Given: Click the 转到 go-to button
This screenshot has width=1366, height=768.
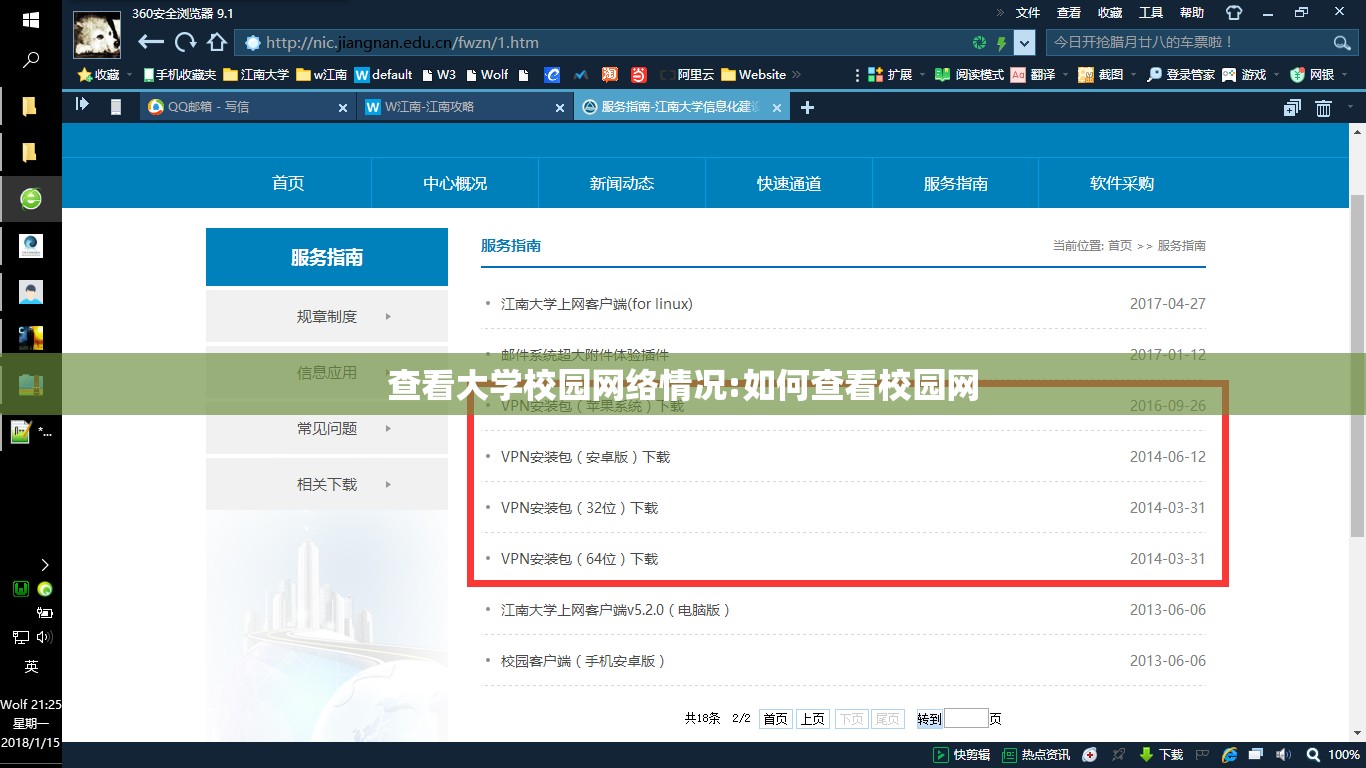Looking at the screenshot, I should pyautogui.click(x=929, y=719).
